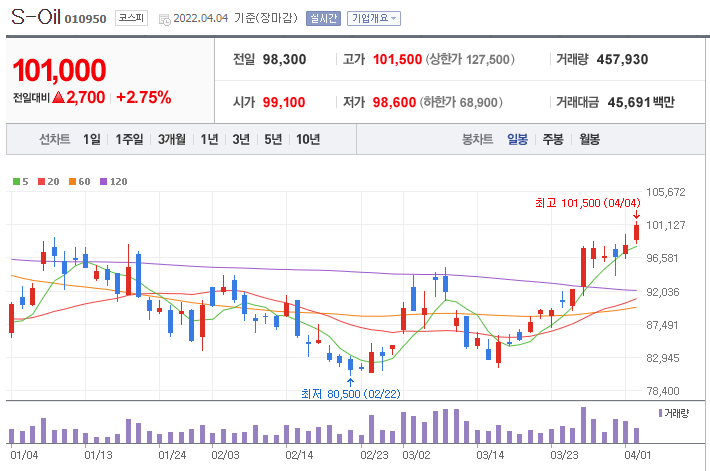Select the 5년 line chart tab
Image resolution: width=710 pixels, height=471 pixels.
click(273, 139)
